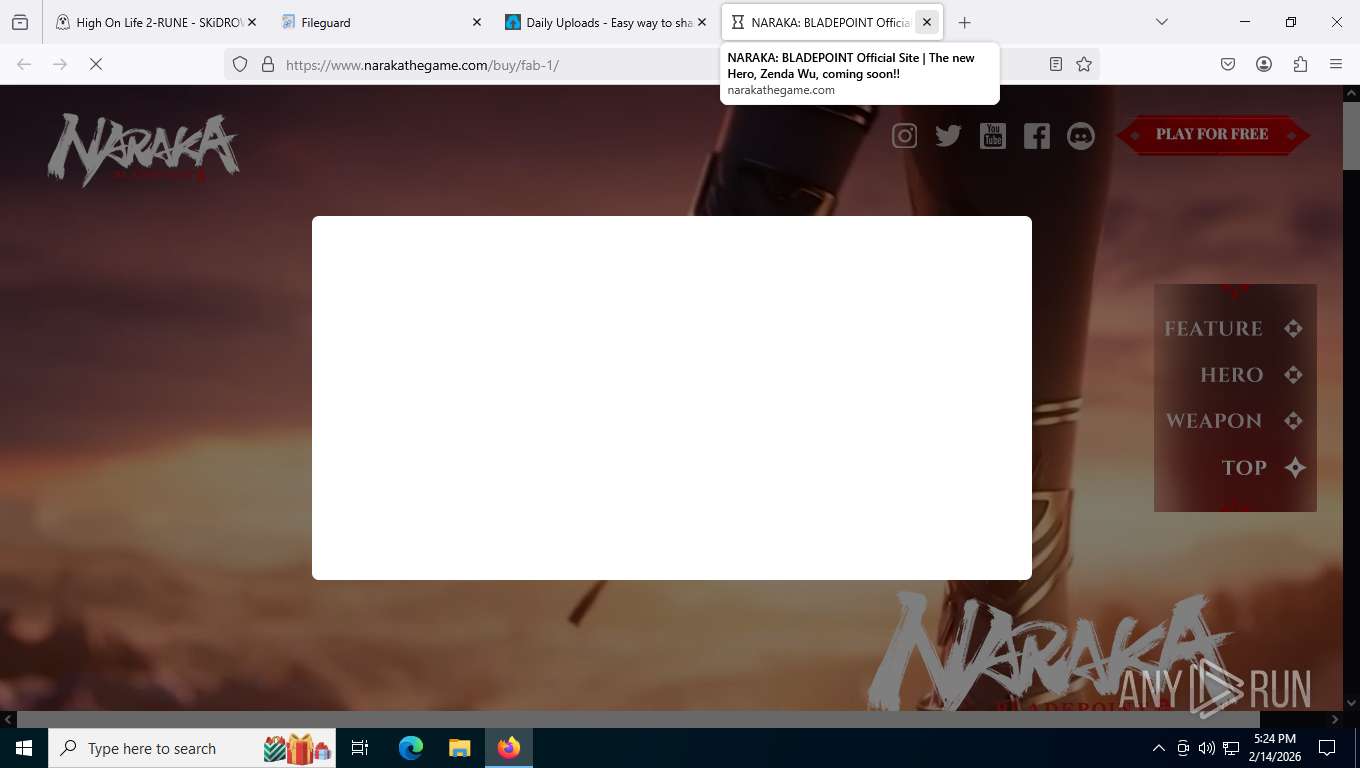The height and width of the screenshot is (768, 1360).
Task: Open tracking protection shield icon
Action: 240,64
